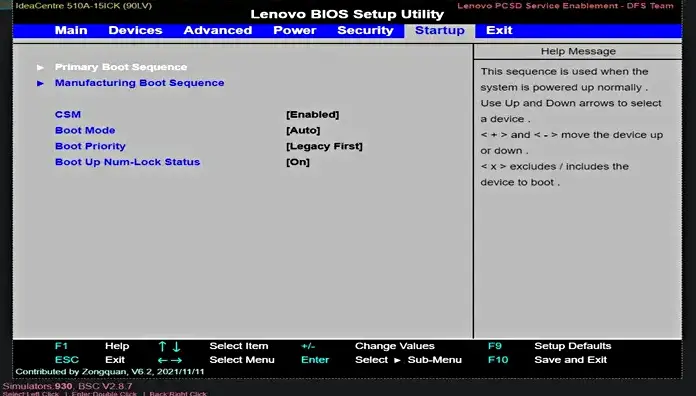The width and height of the screenshot is (696, 396).
Task: Go to the Advanced tab
Action: coord(218,30)
